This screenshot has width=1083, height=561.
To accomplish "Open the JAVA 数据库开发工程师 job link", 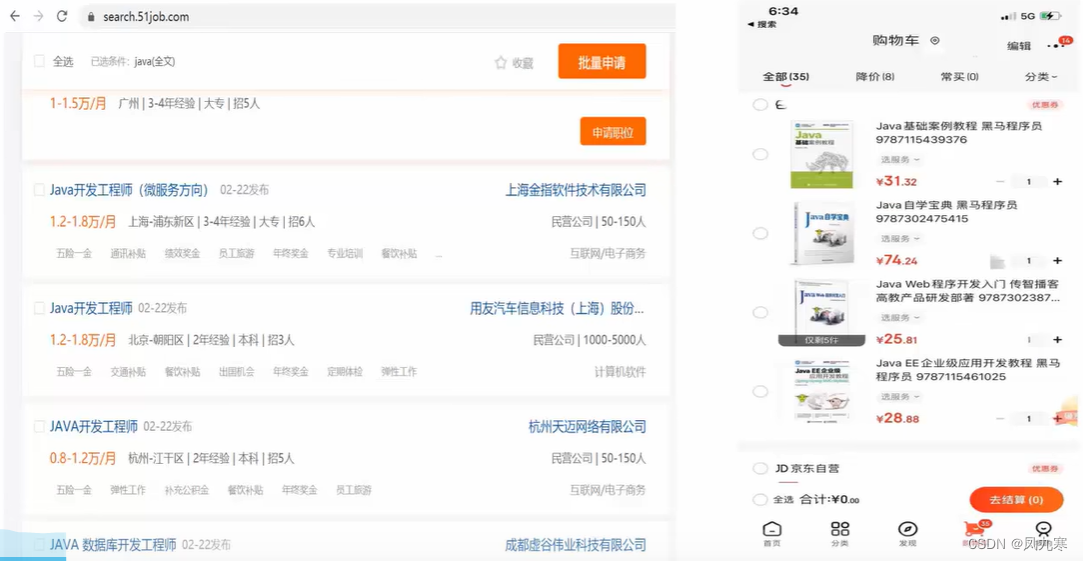I will (113, 544).
